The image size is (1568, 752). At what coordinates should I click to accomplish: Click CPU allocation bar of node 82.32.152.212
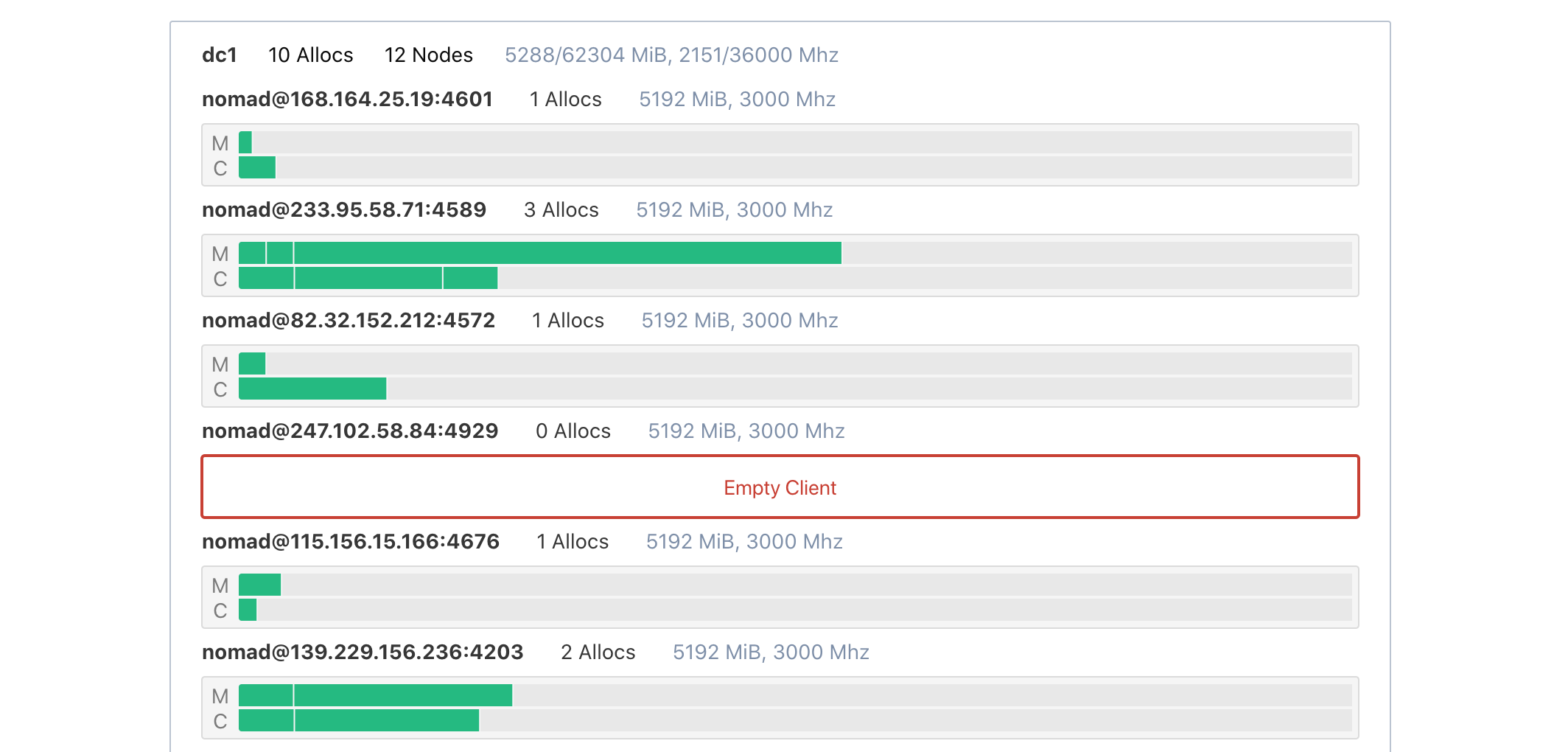(x=312, y=389)
